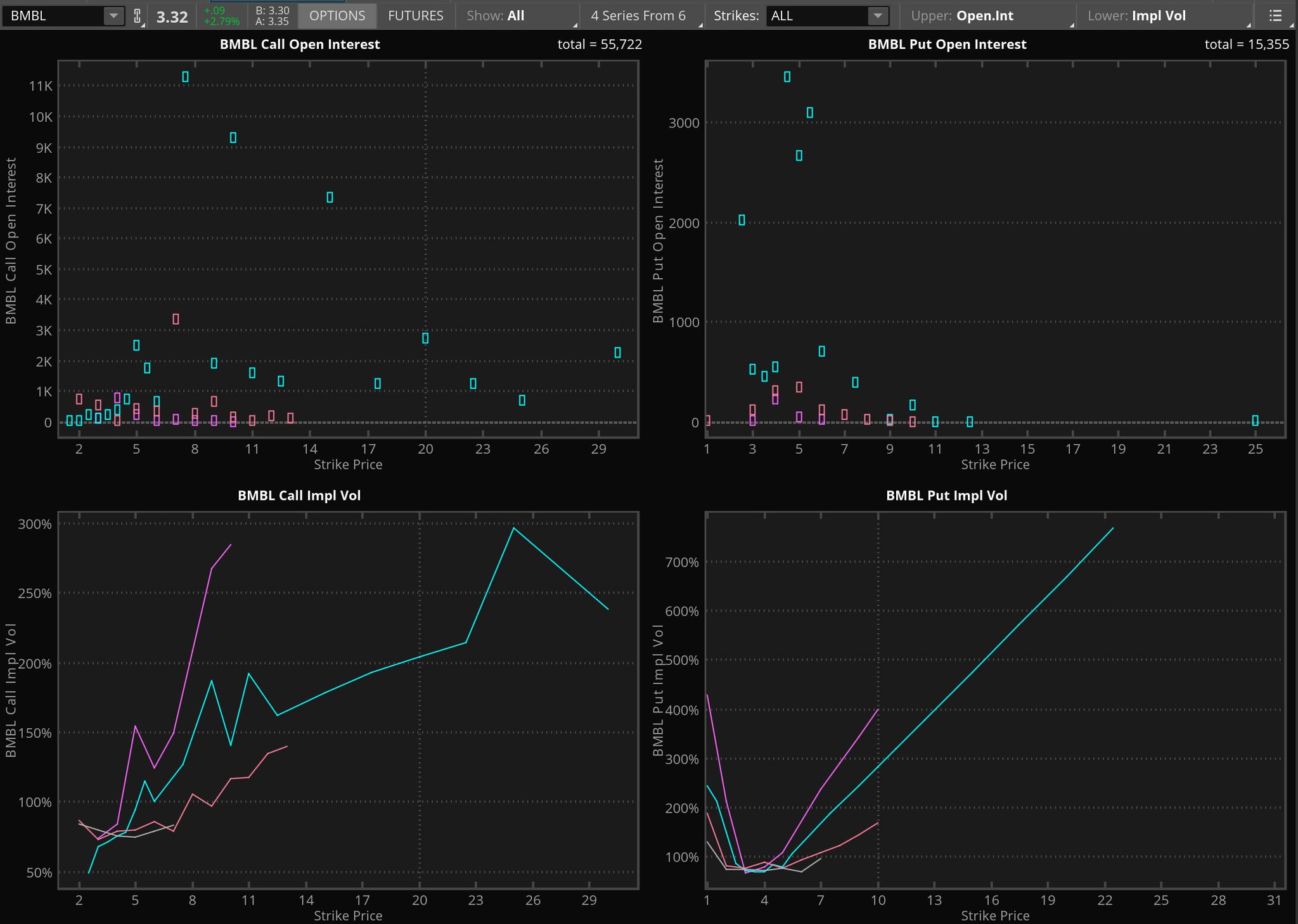This screenshot has width=1298, height=924.
Task: Open the 4 Series From 6 selector
Action: (x=638, y=16)
